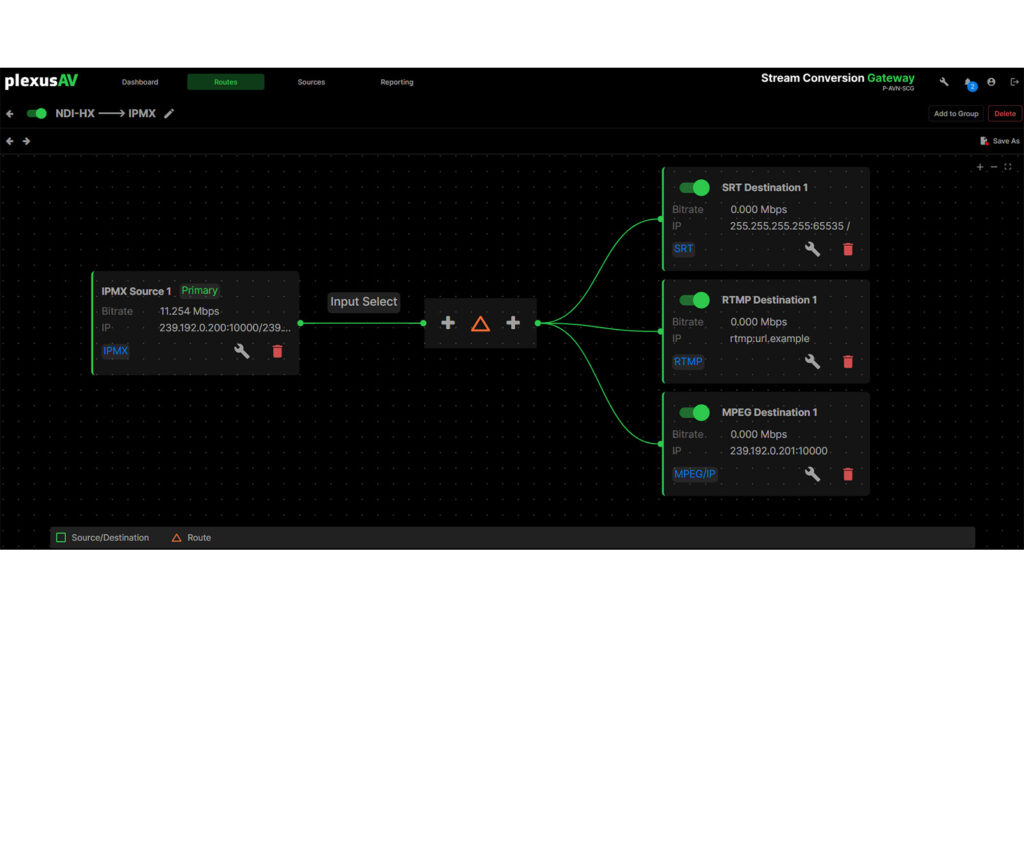Click the orange route triangle node

pos(480,323)
